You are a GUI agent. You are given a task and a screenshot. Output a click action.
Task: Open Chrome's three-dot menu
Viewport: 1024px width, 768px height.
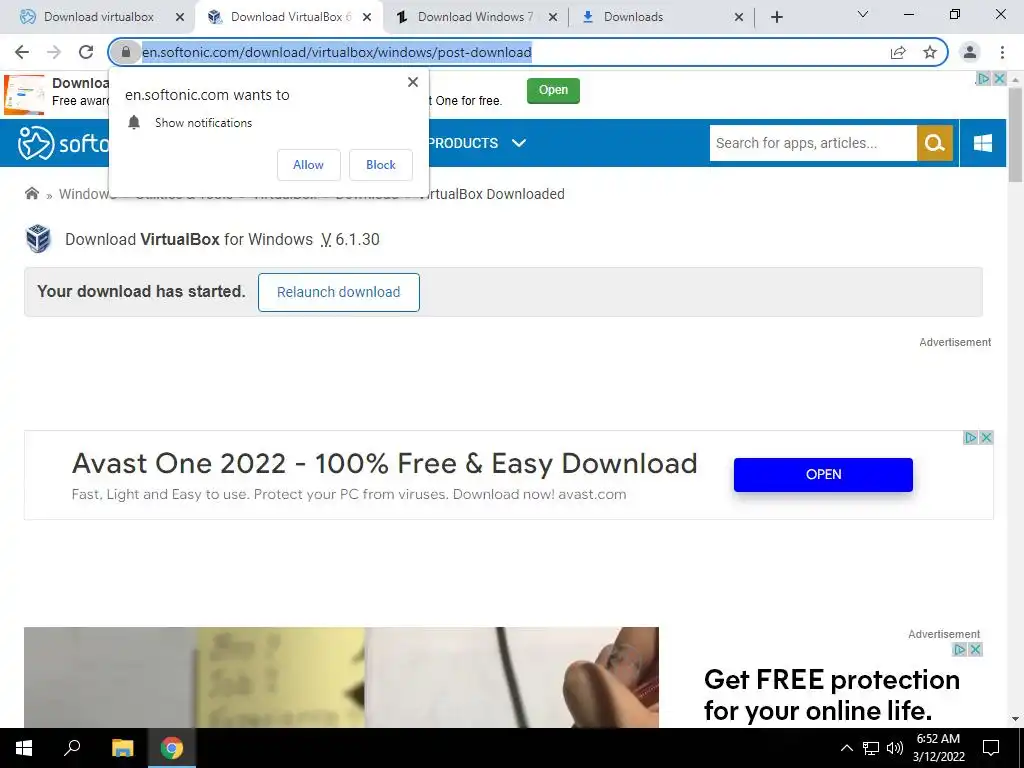click(1002, 52)
